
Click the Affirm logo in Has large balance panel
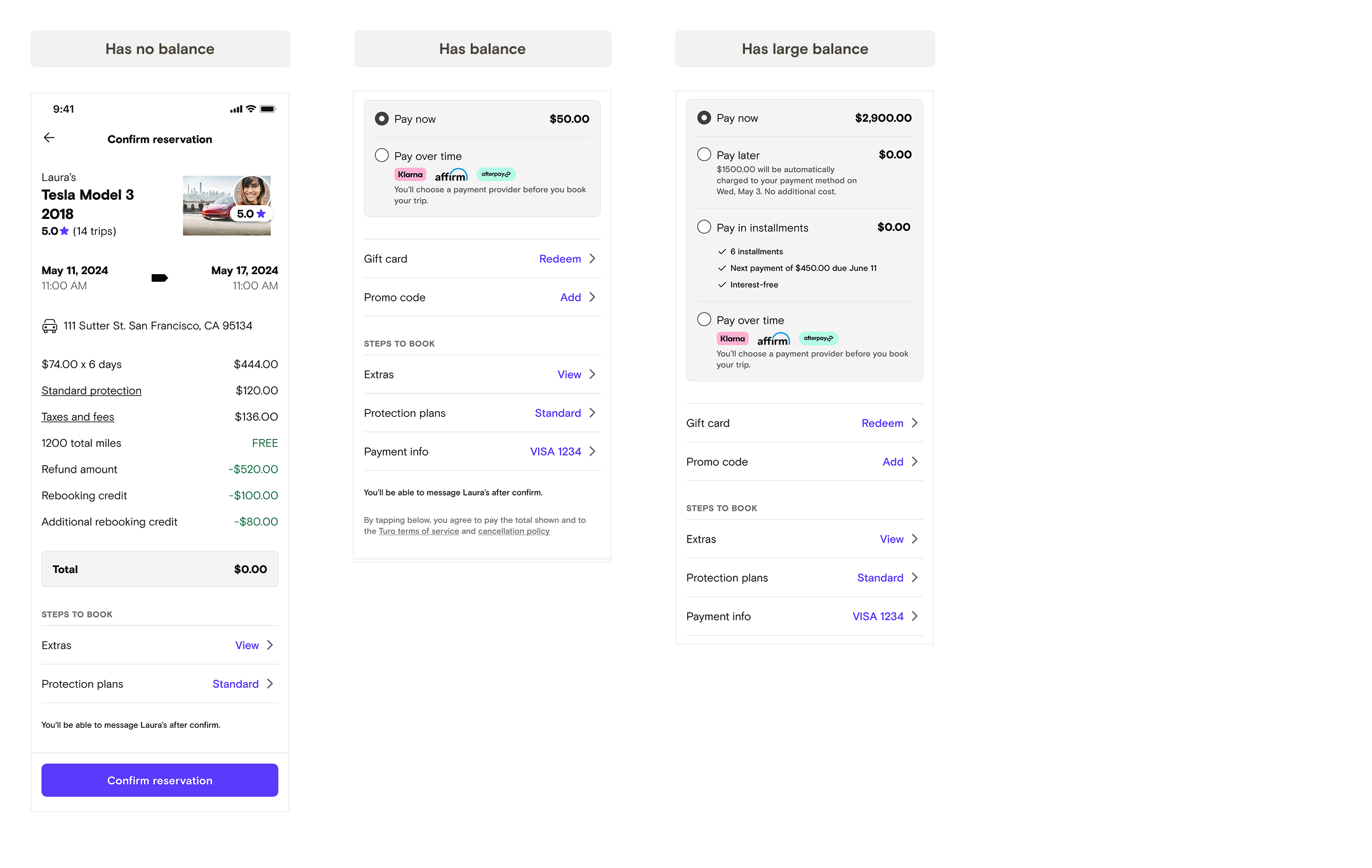(773, 339)
